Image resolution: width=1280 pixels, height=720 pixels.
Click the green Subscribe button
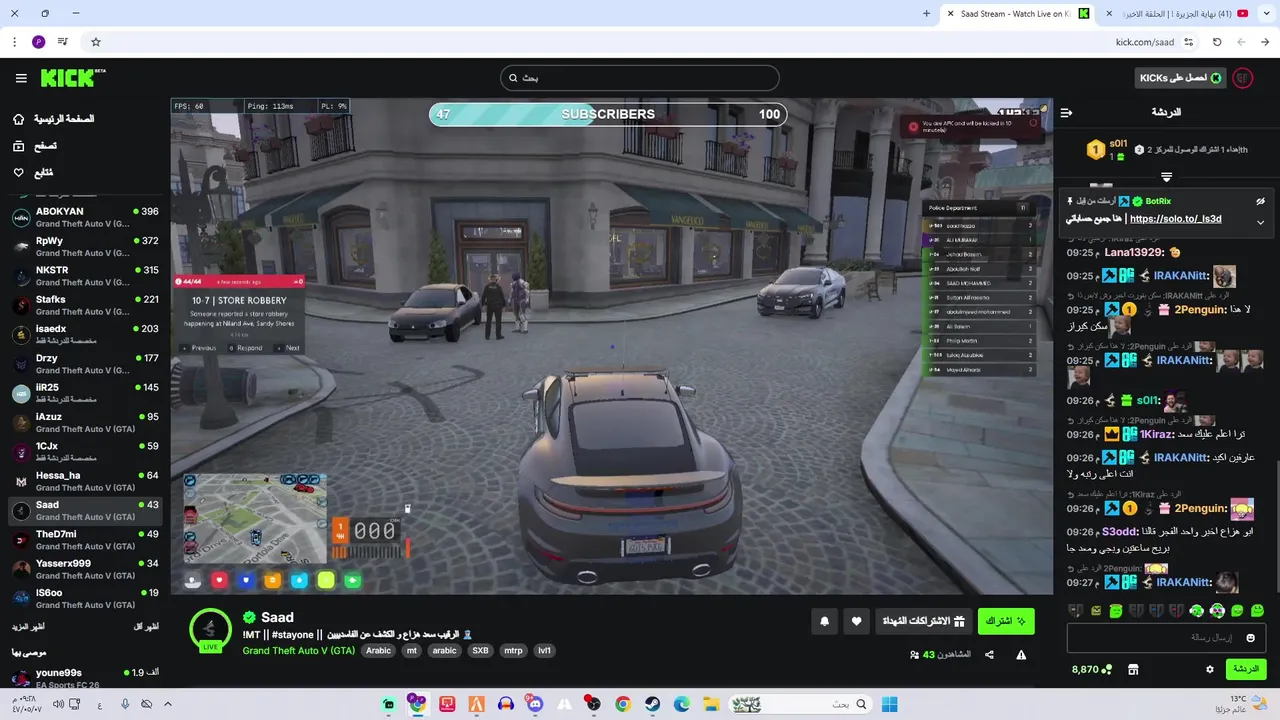[1006, 622]
